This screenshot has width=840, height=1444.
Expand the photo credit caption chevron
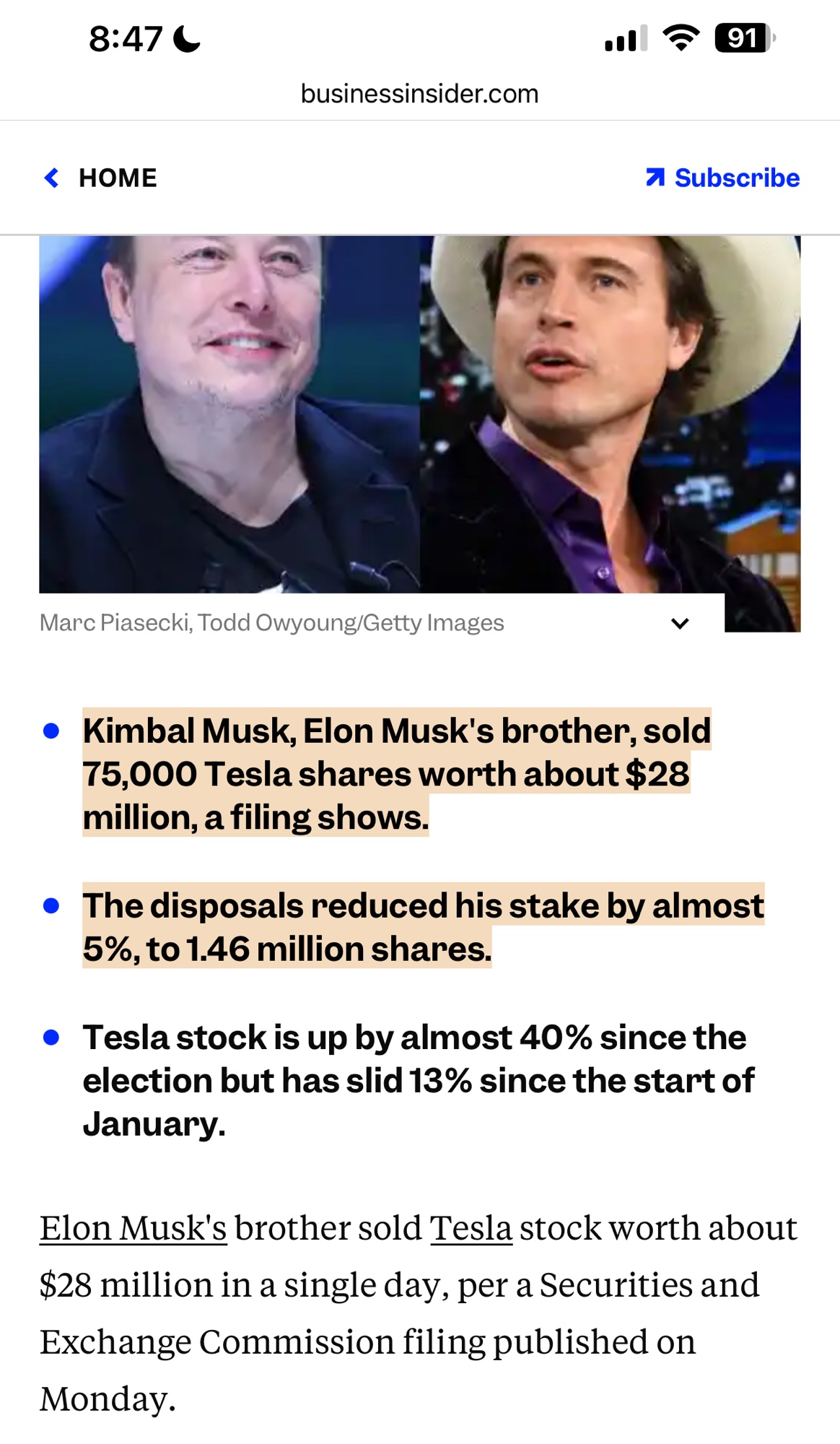(680, 623)
